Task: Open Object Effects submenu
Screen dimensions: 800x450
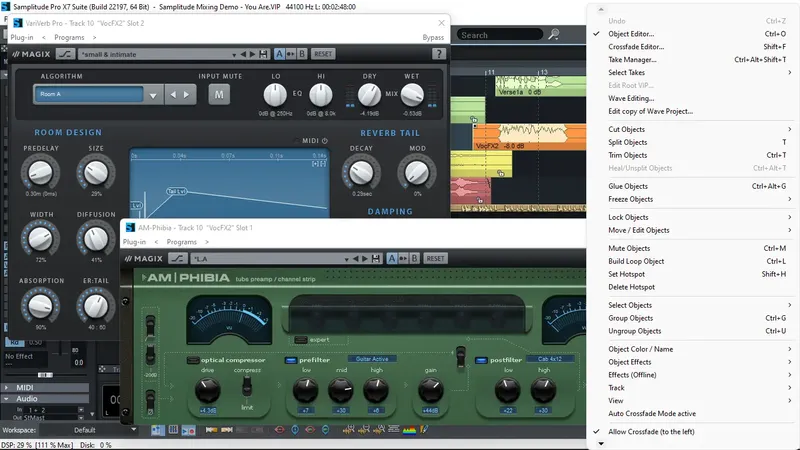Action: [630, 362]
